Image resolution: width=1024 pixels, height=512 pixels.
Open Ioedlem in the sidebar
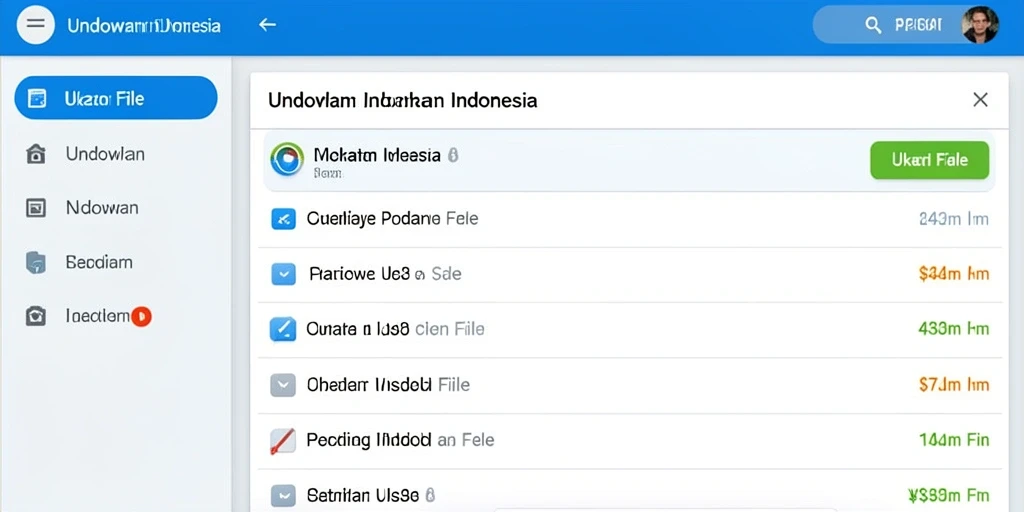(97, 316)
